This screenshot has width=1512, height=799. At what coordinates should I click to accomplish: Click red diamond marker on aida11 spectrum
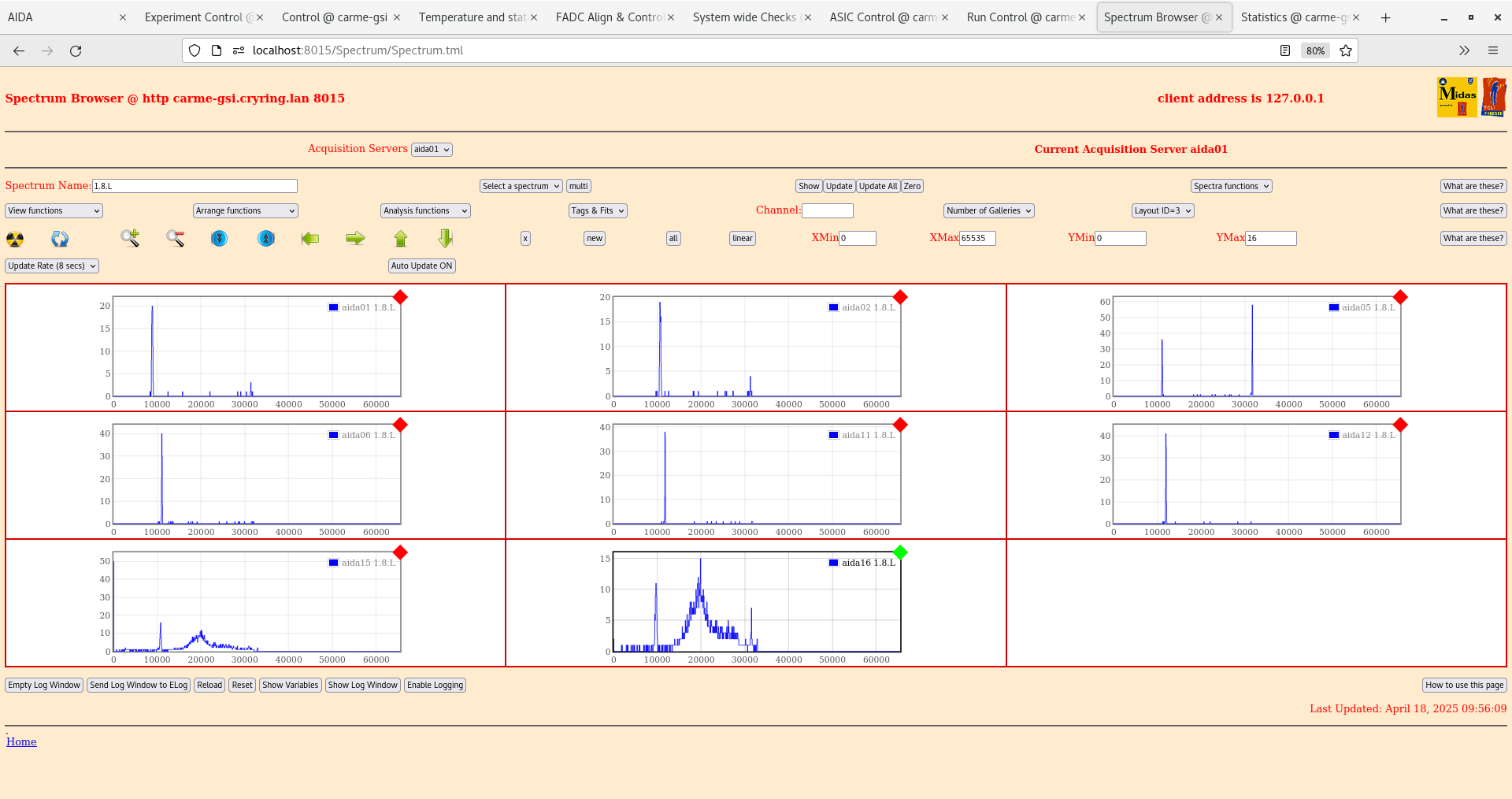tap(900, 425)
